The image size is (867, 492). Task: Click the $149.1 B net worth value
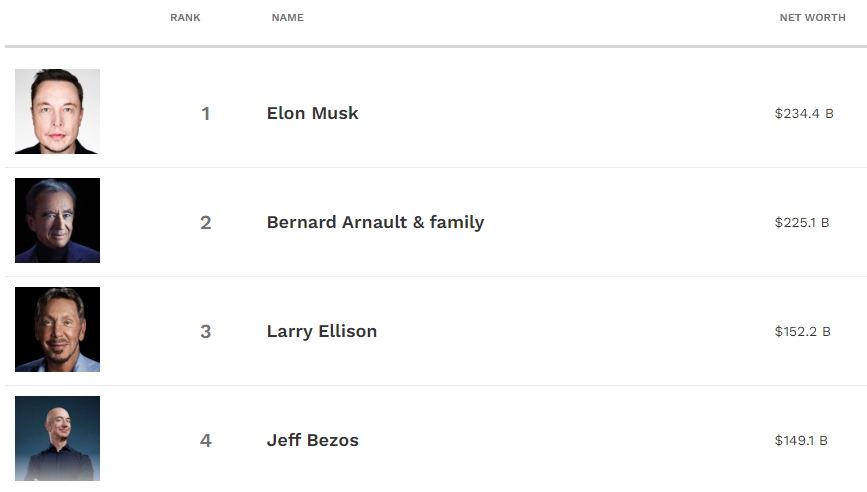[801, 441]
